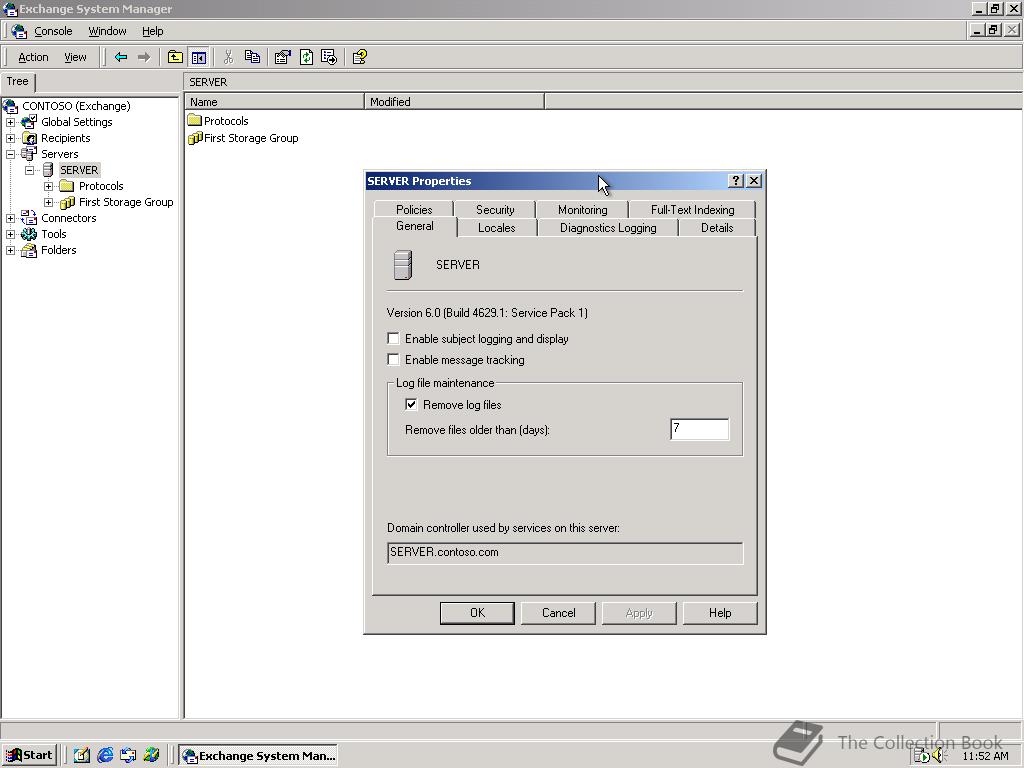The image size is (1024, 768).
Task: Switch to the Security tab
Action: click(x=495, y=210)
